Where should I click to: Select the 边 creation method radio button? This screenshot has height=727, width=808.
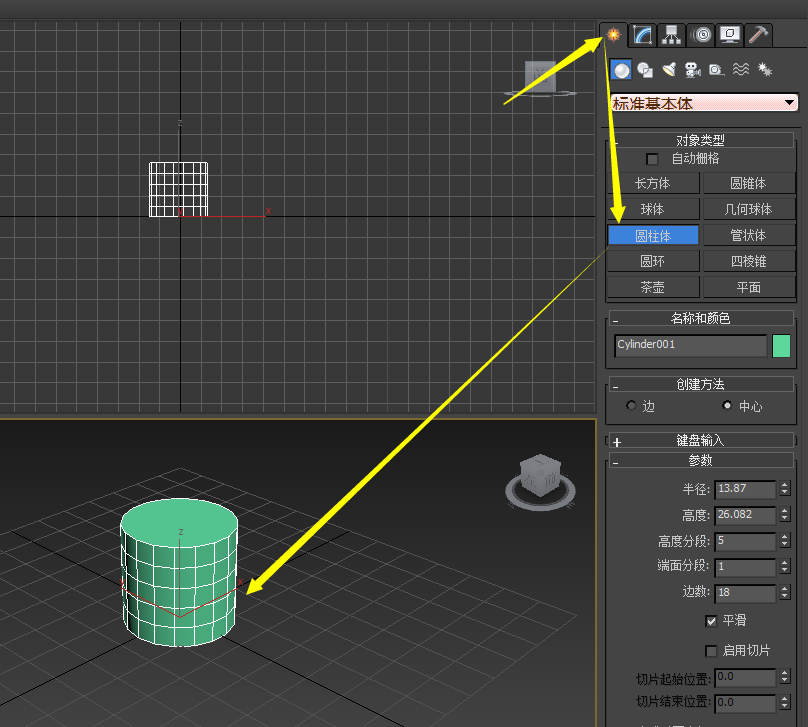coord(631,406)
